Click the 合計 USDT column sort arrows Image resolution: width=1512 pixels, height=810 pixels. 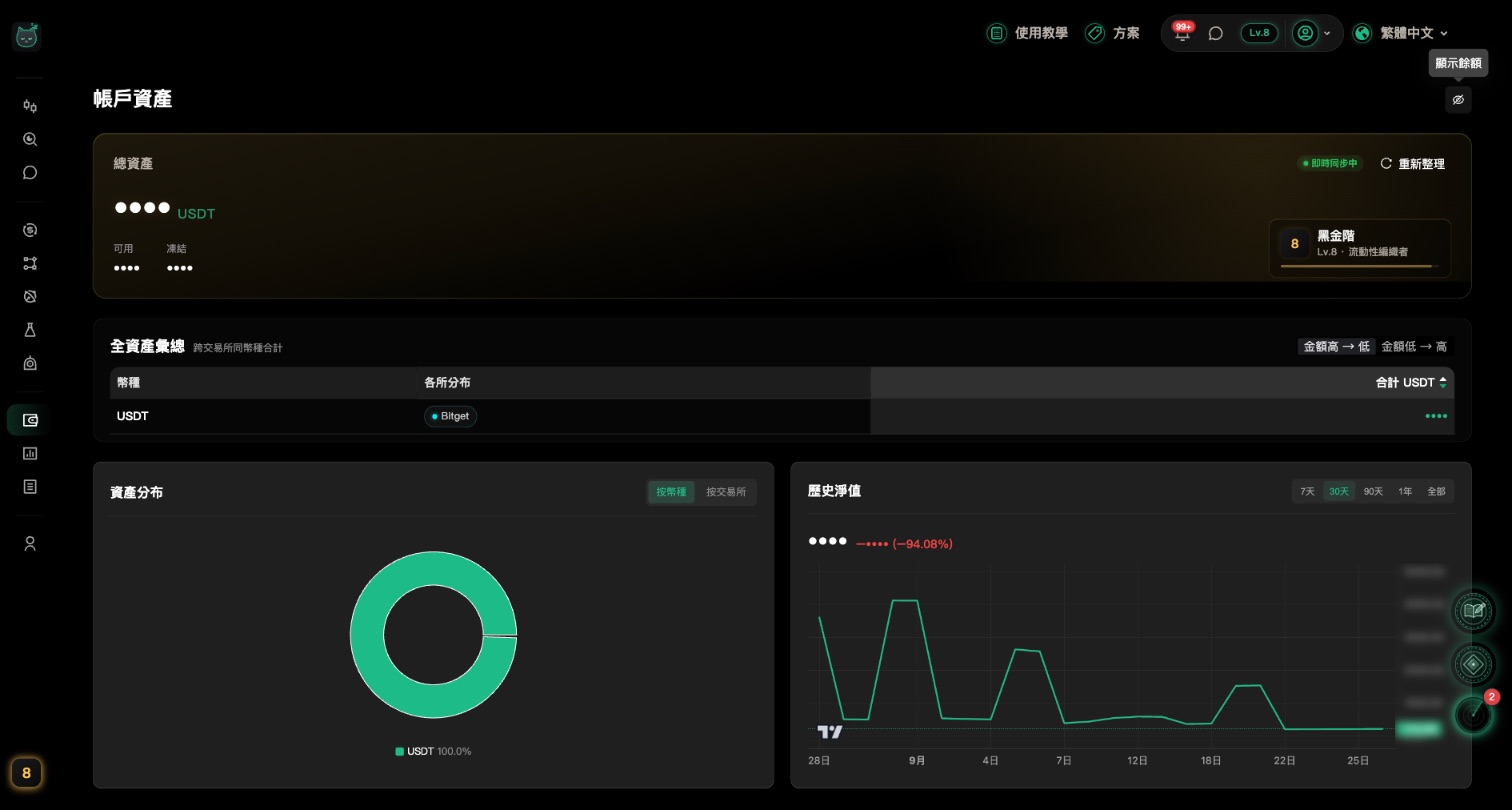click(1443, 383)
